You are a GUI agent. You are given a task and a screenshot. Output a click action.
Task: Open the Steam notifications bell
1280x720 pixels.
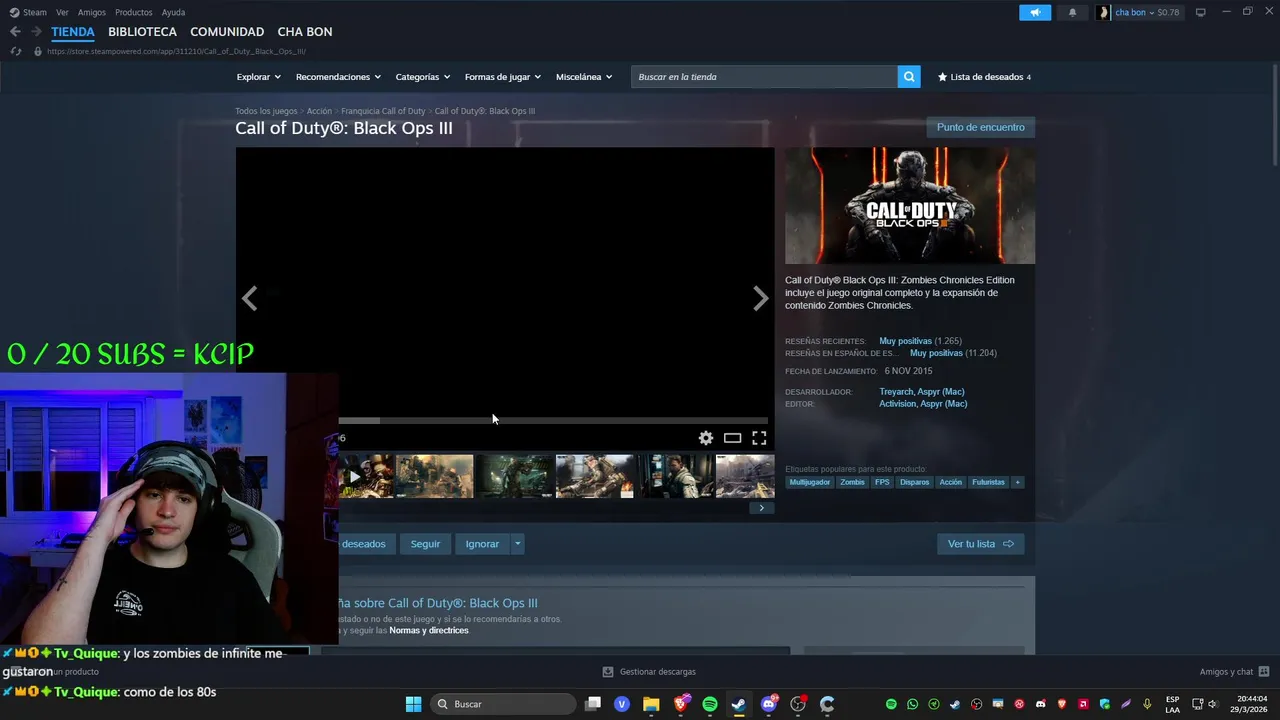coord(1073,13)
